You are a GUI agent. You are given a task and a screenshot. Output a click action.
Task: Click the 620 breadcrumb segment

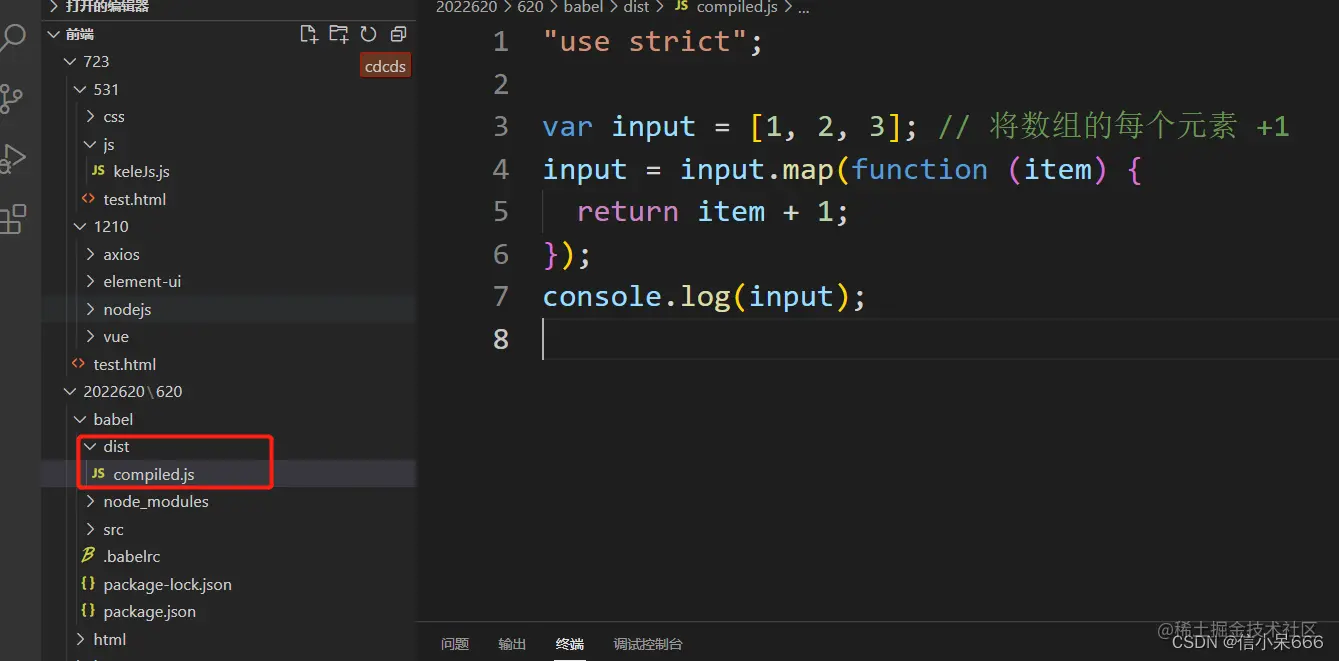coord(530,7)
